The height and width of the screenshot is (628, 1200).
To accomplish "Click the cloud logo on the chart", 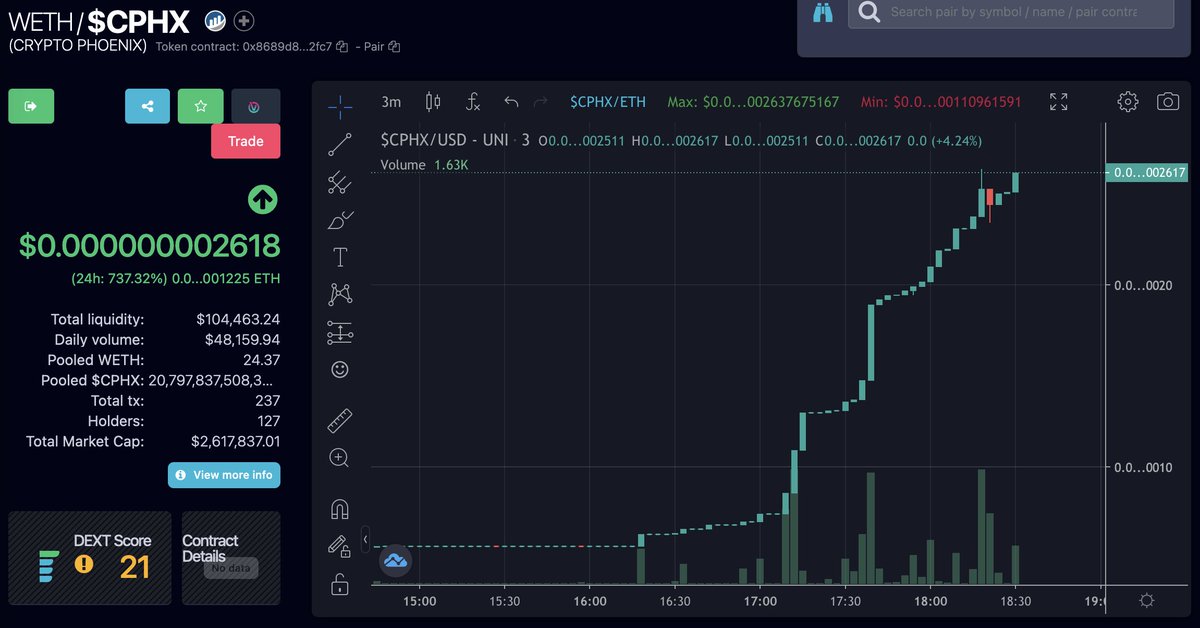I will [396, 561].
